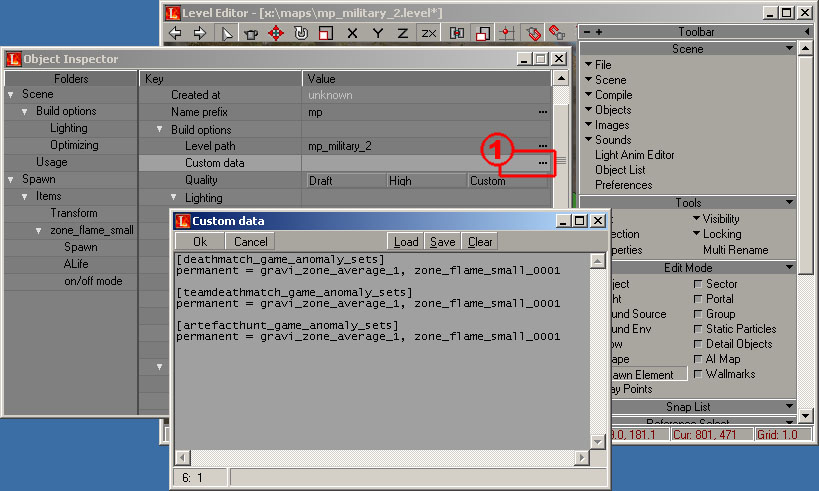
Task: Activate the select cursor tool
Action: [x=226, y=33]
